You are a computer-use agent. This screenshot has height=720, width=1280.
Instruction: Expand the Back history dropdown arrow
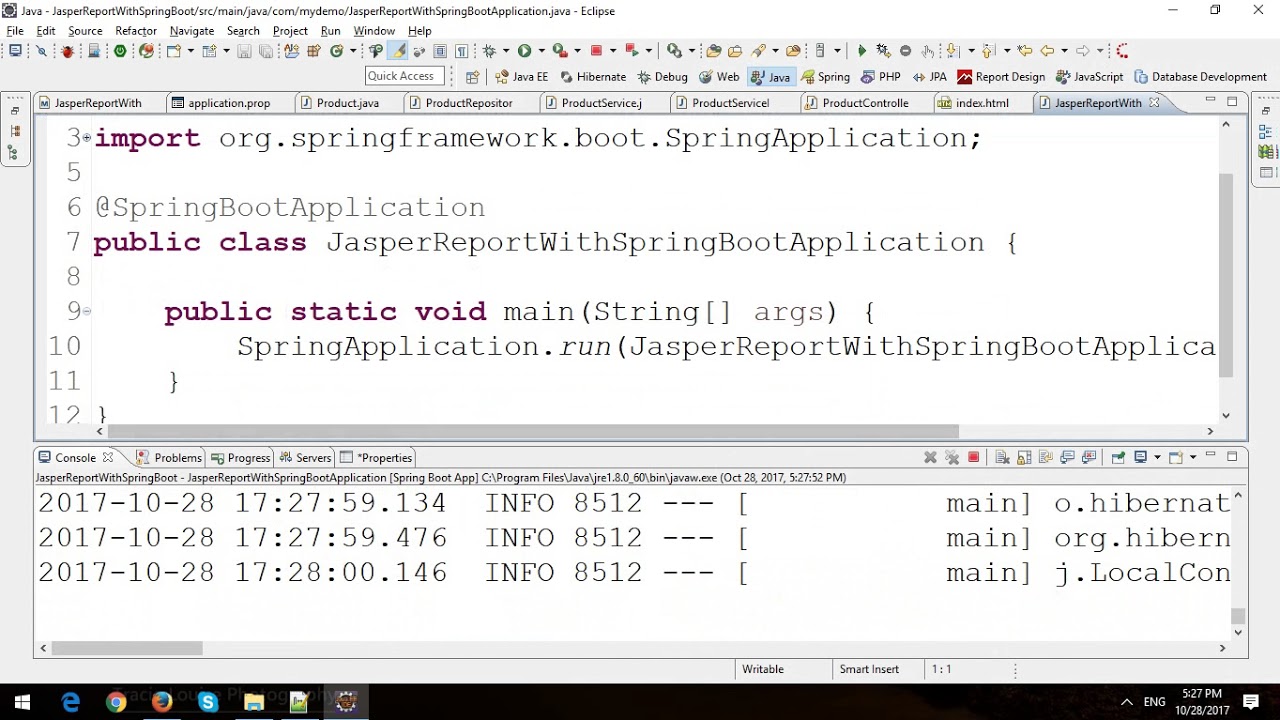(x=1064, y=50)
